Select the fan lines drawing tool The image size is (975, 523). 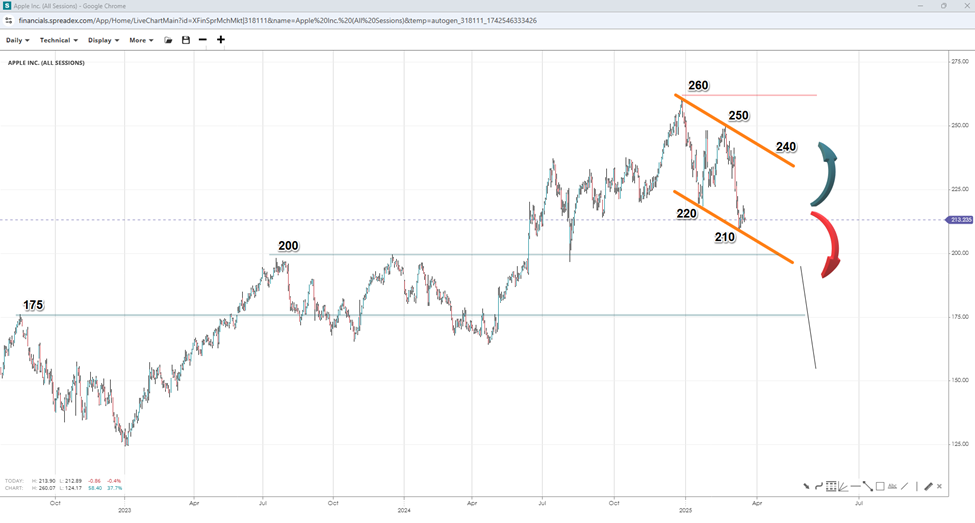click(x=843, y=487)
